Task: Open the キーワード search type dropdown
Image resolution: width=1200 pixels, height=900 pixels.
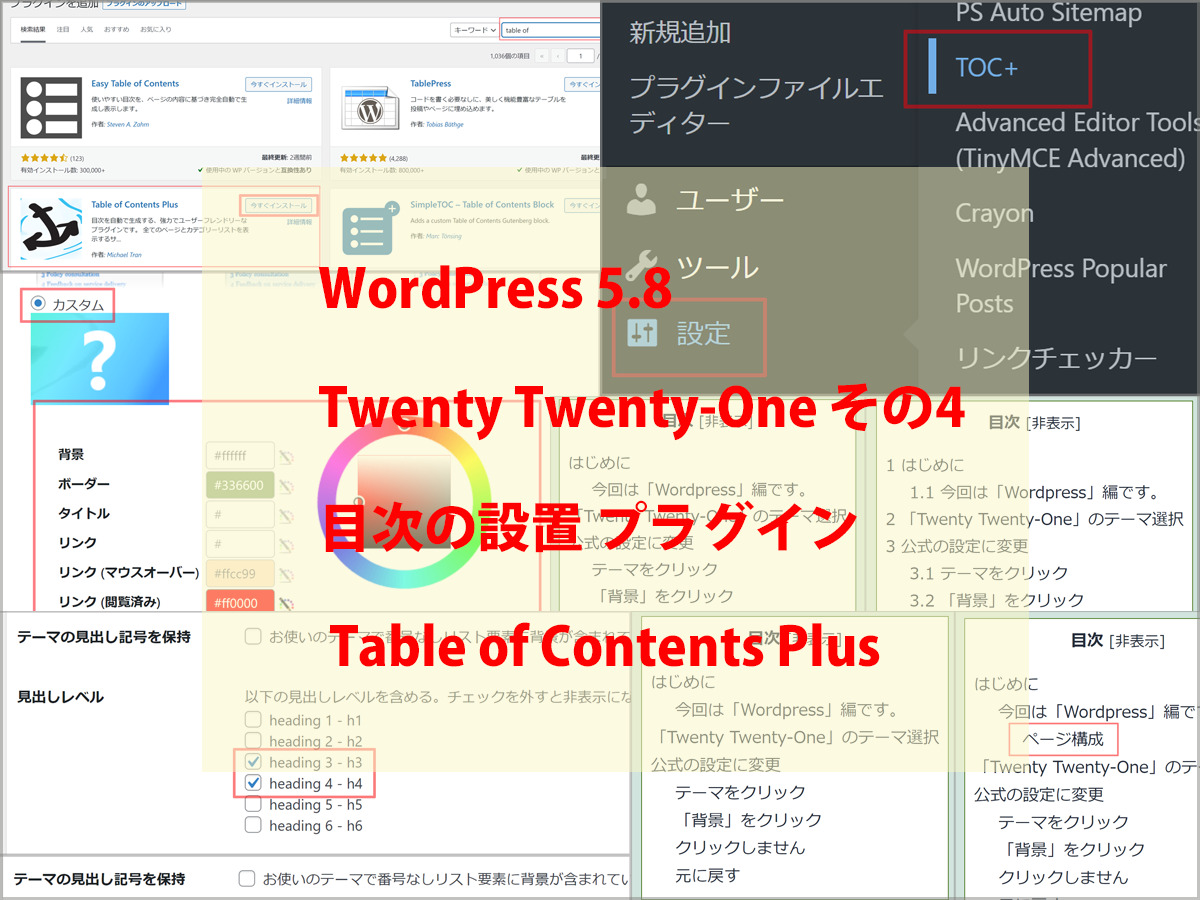Action: (475, 30)
